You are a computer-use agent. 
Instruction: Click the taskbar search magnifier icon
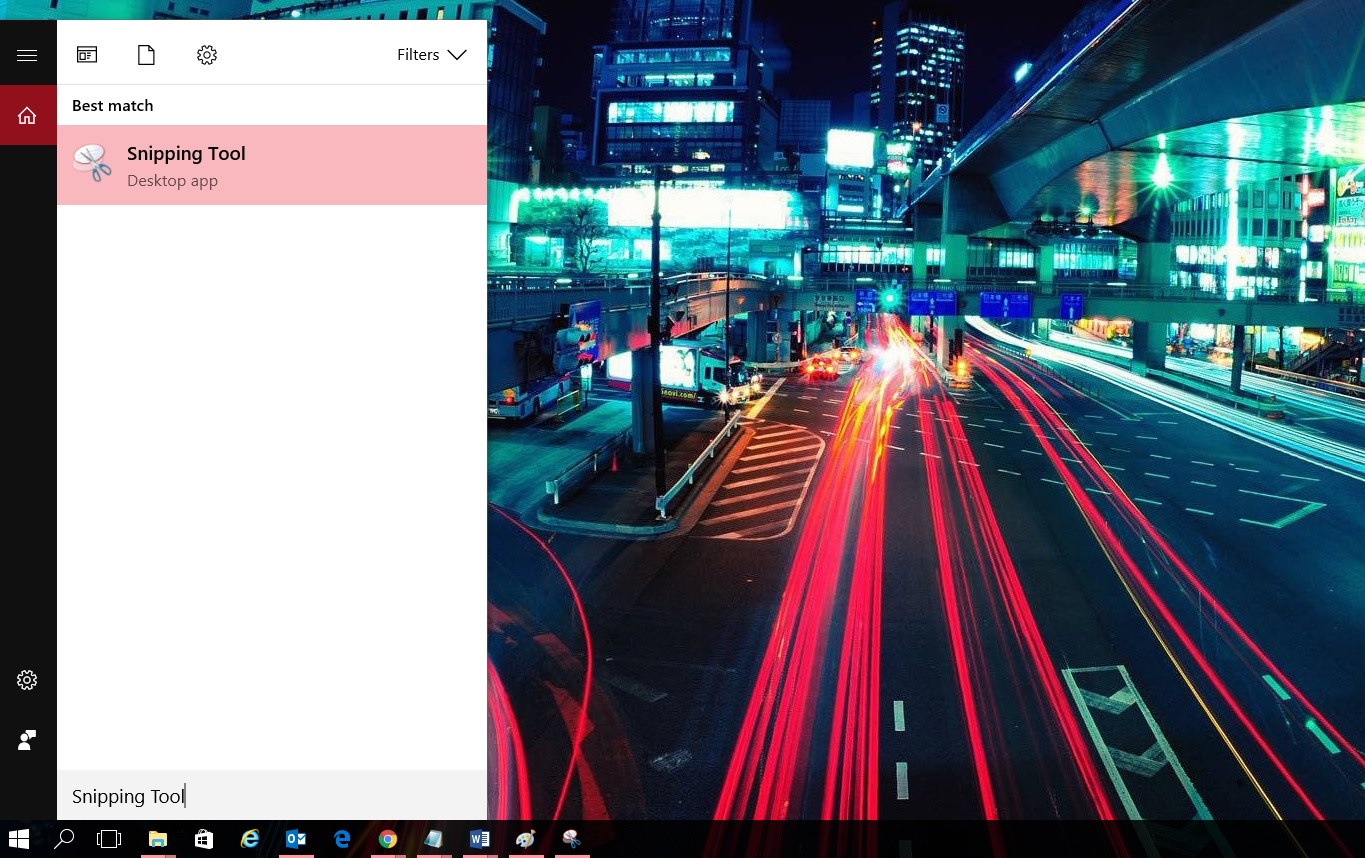point(64,839)
